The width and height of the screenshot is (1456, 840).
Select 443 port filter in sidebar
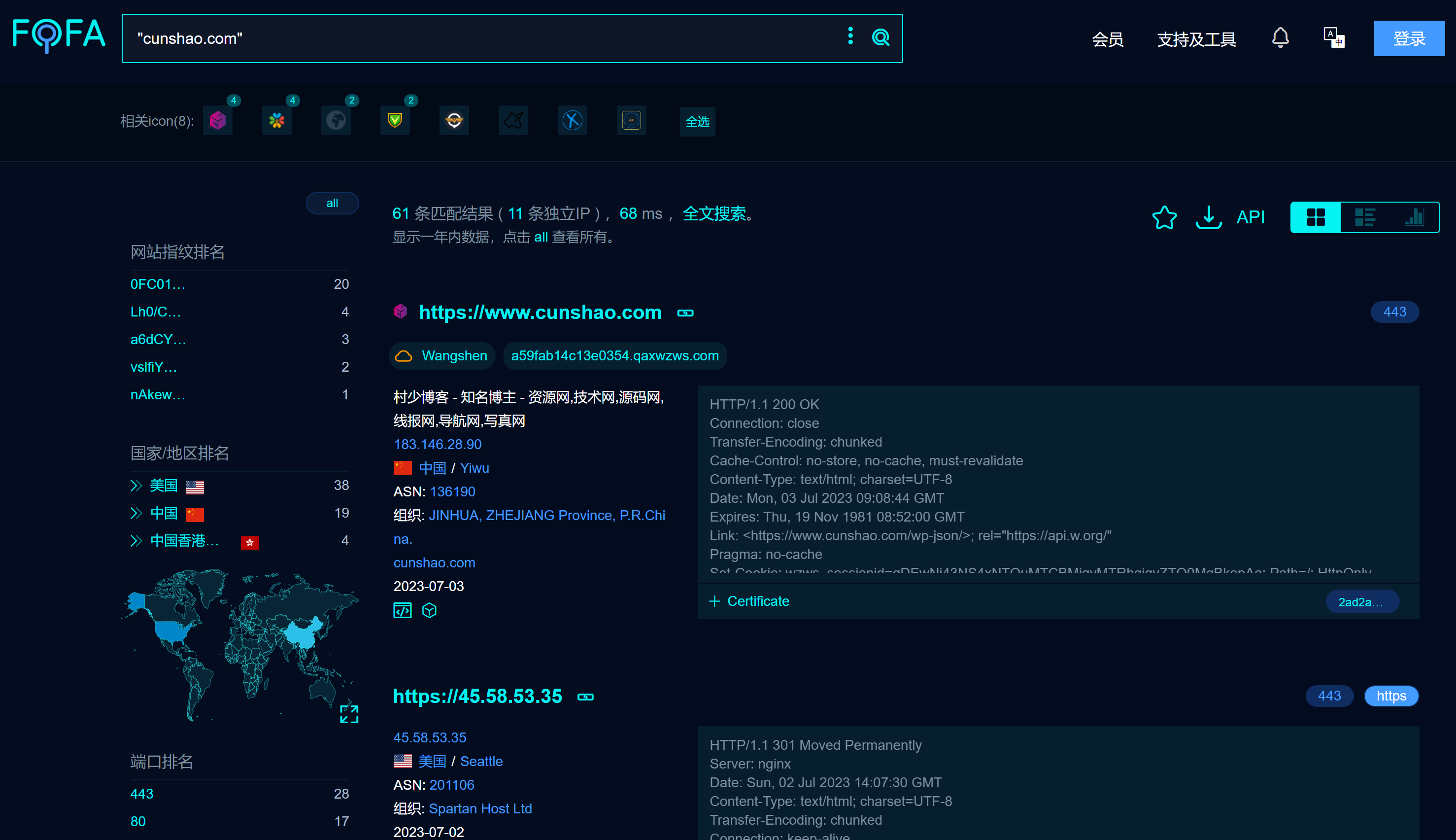point(140,794)
